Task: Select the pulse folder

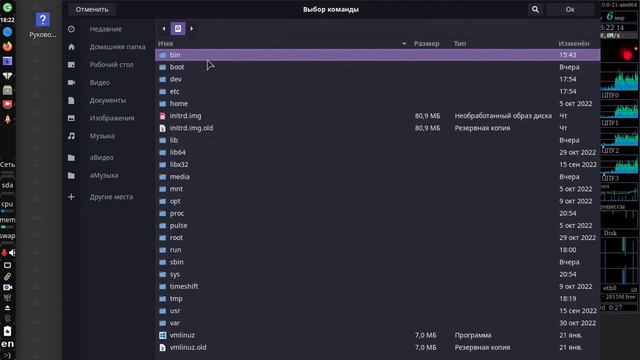Action: (378, 226)
